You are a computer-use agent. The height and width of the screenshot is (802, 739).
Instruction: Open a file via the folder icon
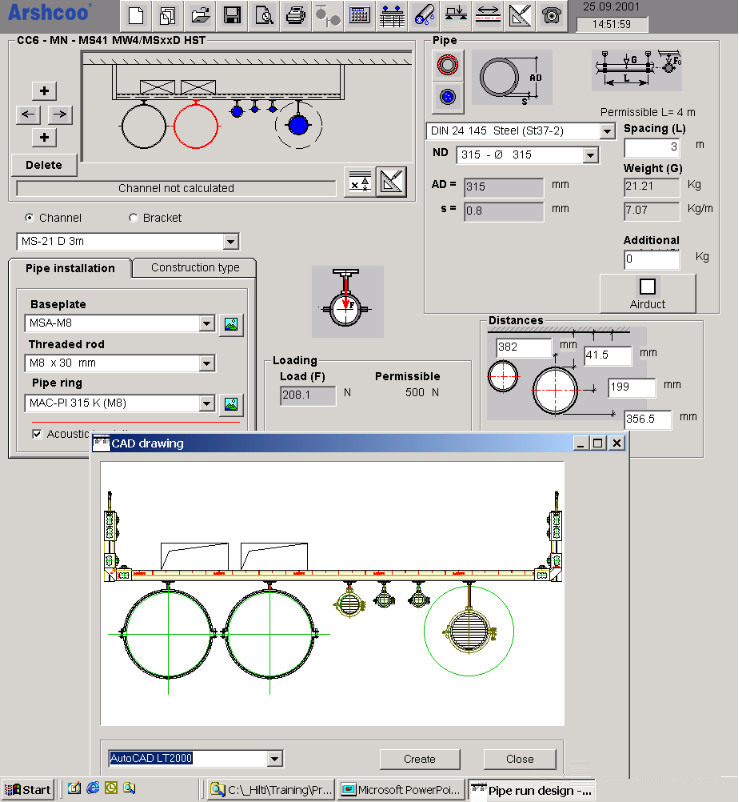[199, 14]
